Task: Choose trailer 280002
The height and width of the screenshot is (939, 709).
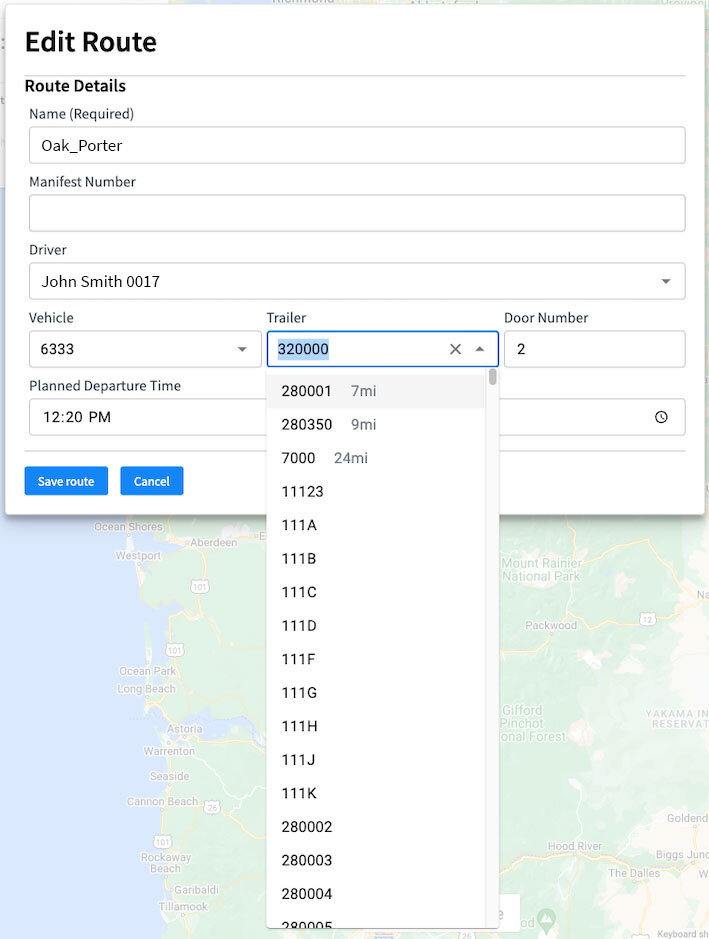Action: pyautogui.click(x=376, y=827)
